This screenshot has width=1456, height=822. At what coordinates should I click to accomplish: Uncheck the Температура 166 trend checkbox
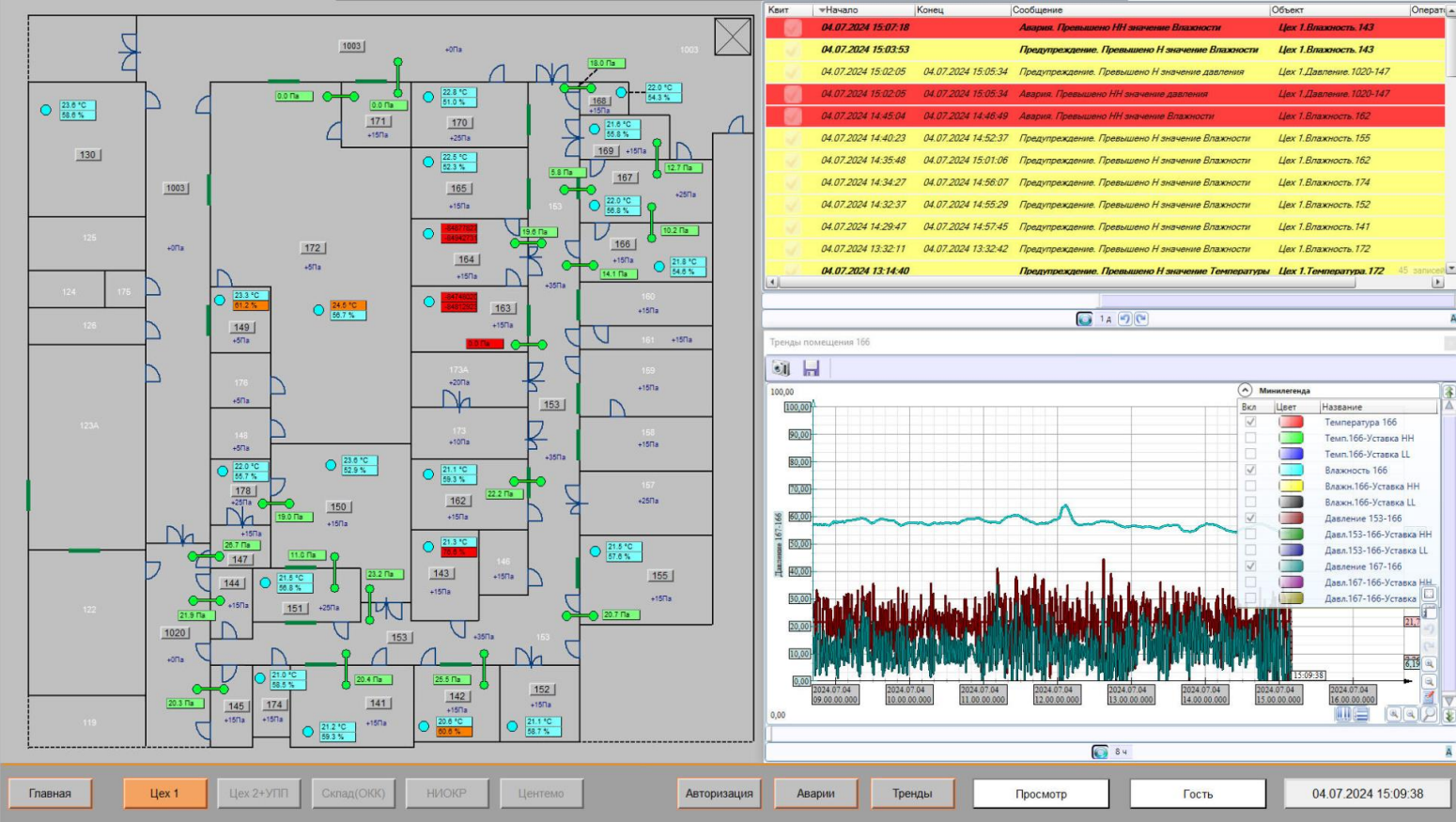pos(1250,422)
